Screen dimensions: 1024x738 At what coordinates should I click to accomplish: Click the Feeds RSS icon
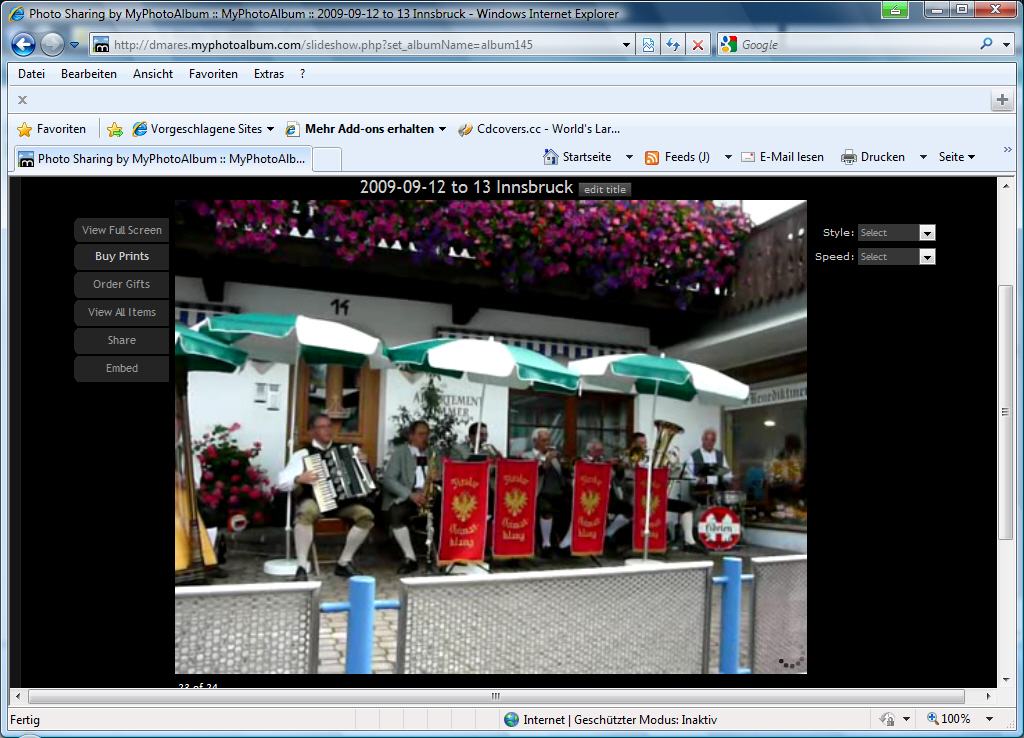click(652, 157)
